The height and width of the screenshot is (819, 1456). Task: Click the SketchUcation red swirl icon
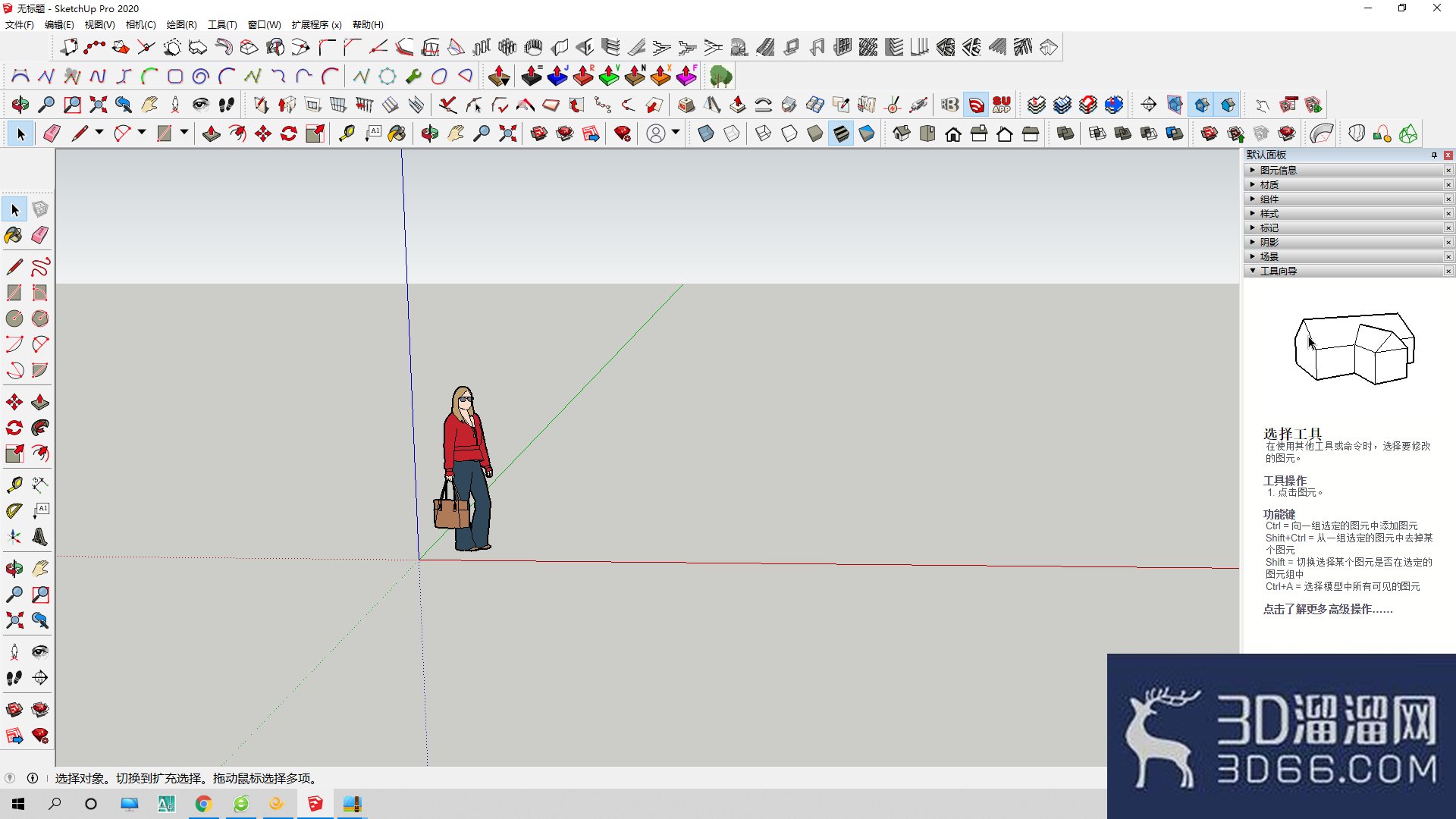[x=977, y=105]
